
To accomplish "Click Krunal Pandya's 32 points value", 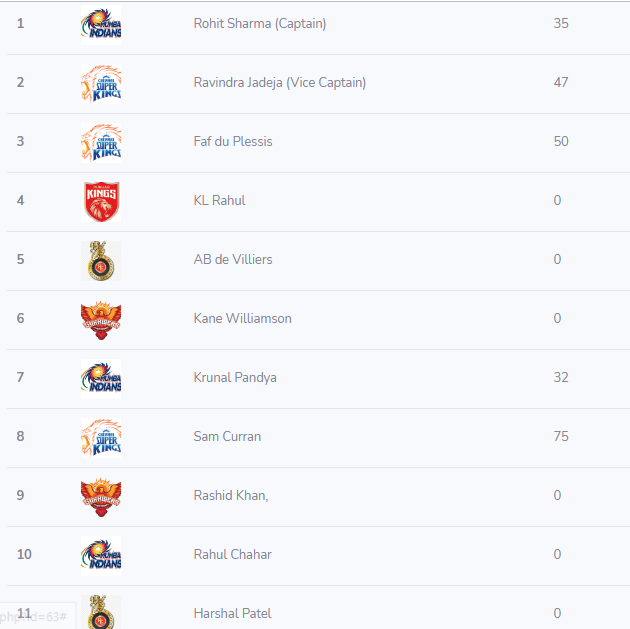I will point(561,377).
